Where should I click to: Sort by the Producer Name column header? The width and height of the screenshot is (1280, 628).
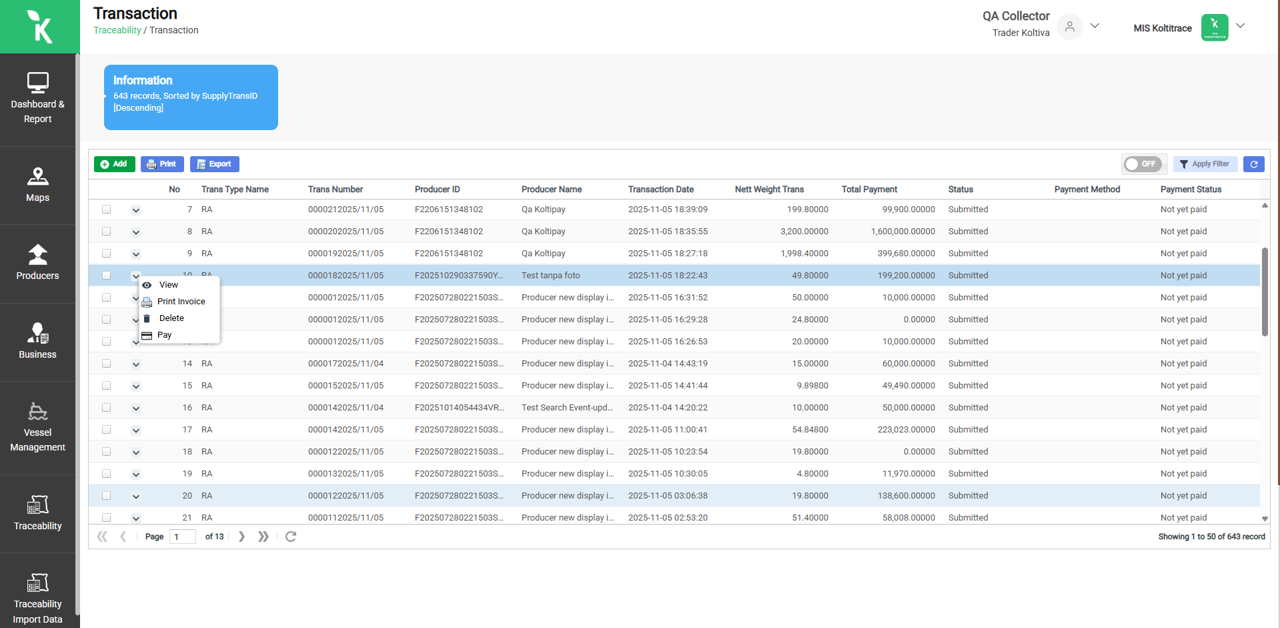[552, 189]
